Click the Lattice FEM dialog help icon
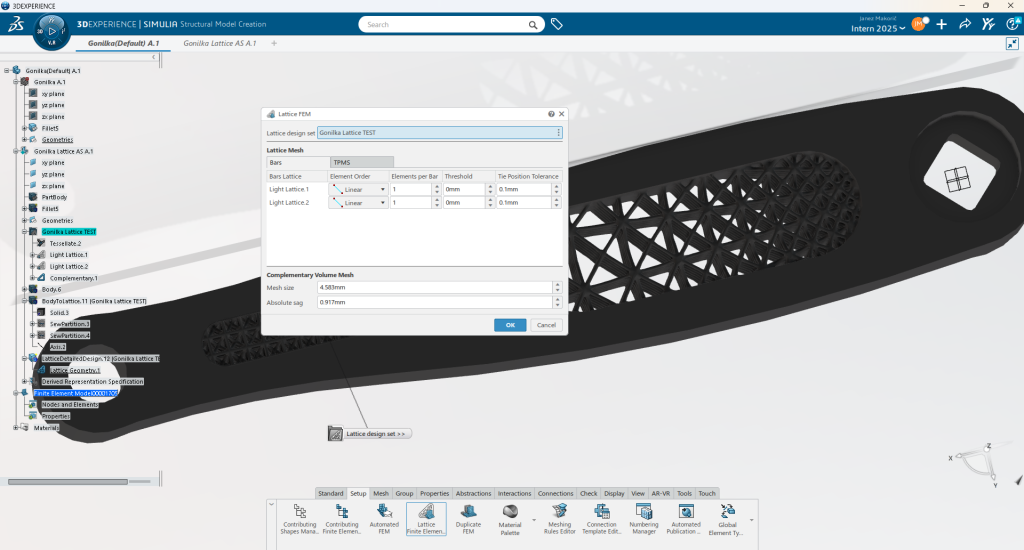 pos(551,114)
